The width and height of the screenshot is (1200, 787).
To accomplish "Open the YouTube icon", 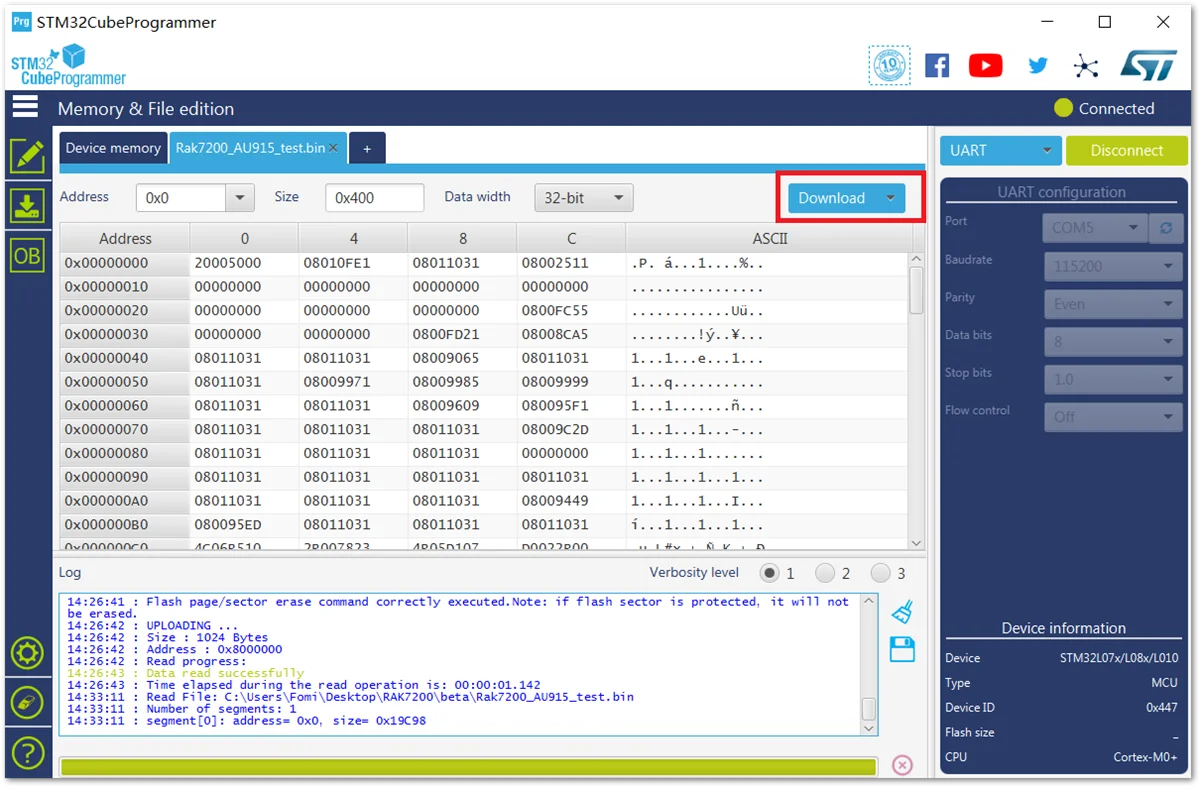I will tap(985, 65).
